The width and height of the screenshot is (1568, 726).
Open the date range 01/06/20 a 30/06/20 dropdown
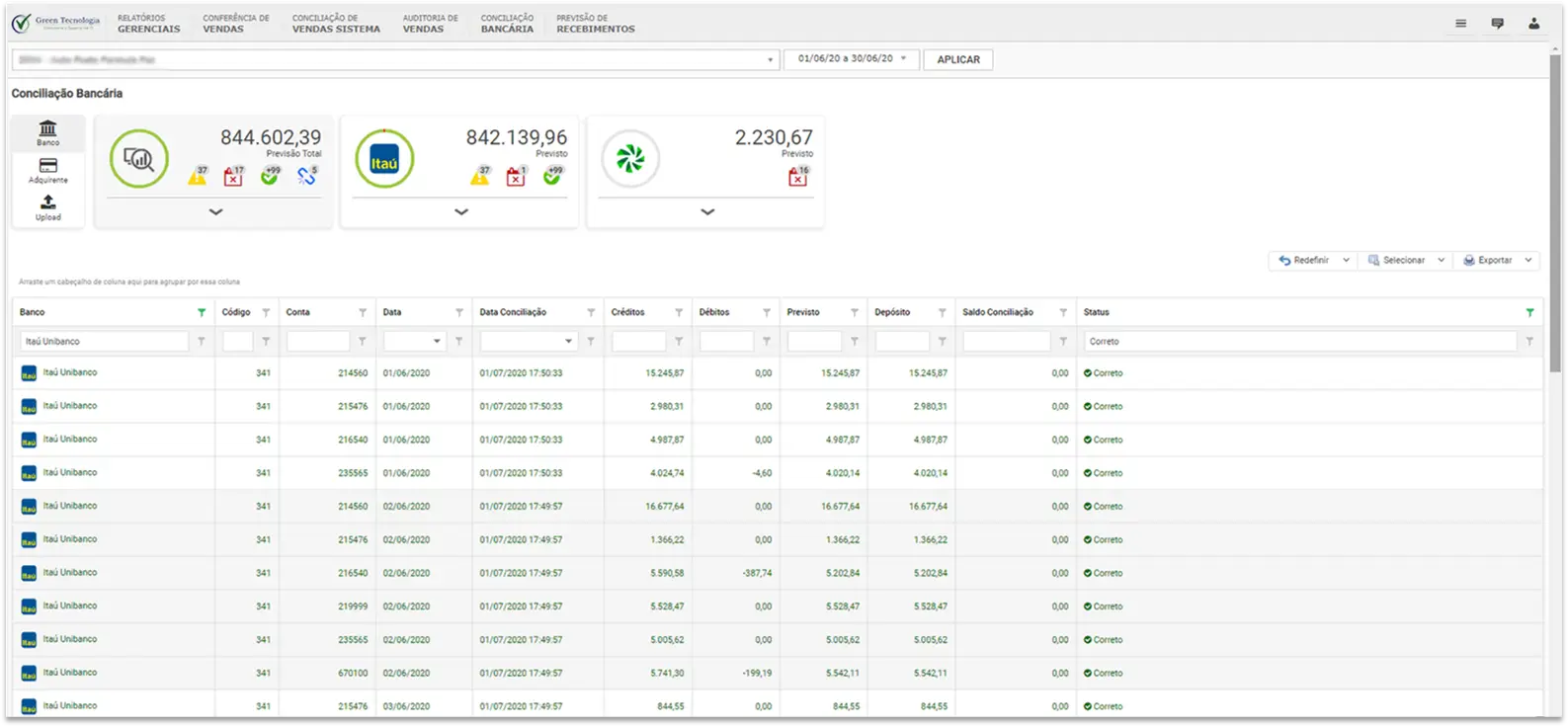[852, 59]
